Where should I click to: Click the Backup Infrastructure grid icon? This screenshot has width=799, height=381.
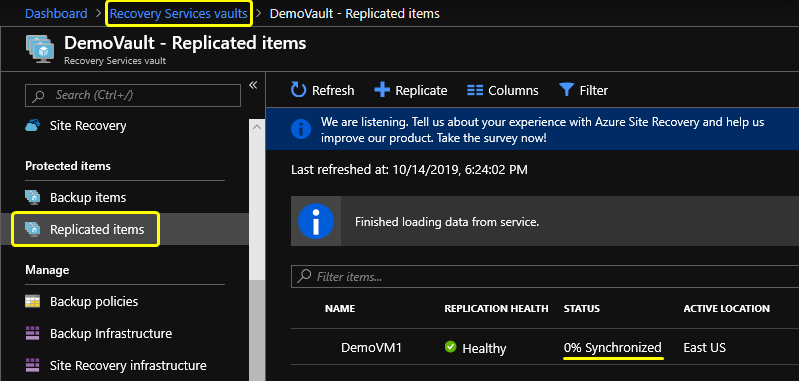33,334
